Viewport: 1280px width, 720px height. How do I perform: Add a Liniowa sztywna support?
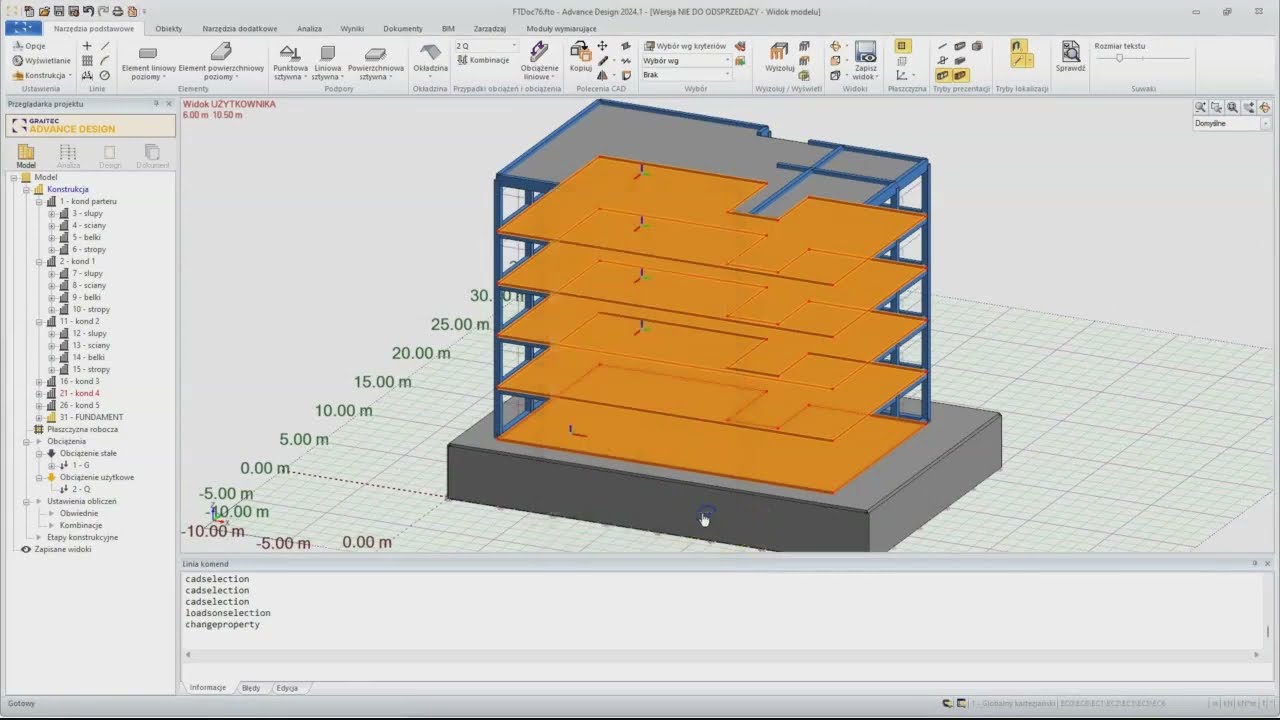point(327,62)
